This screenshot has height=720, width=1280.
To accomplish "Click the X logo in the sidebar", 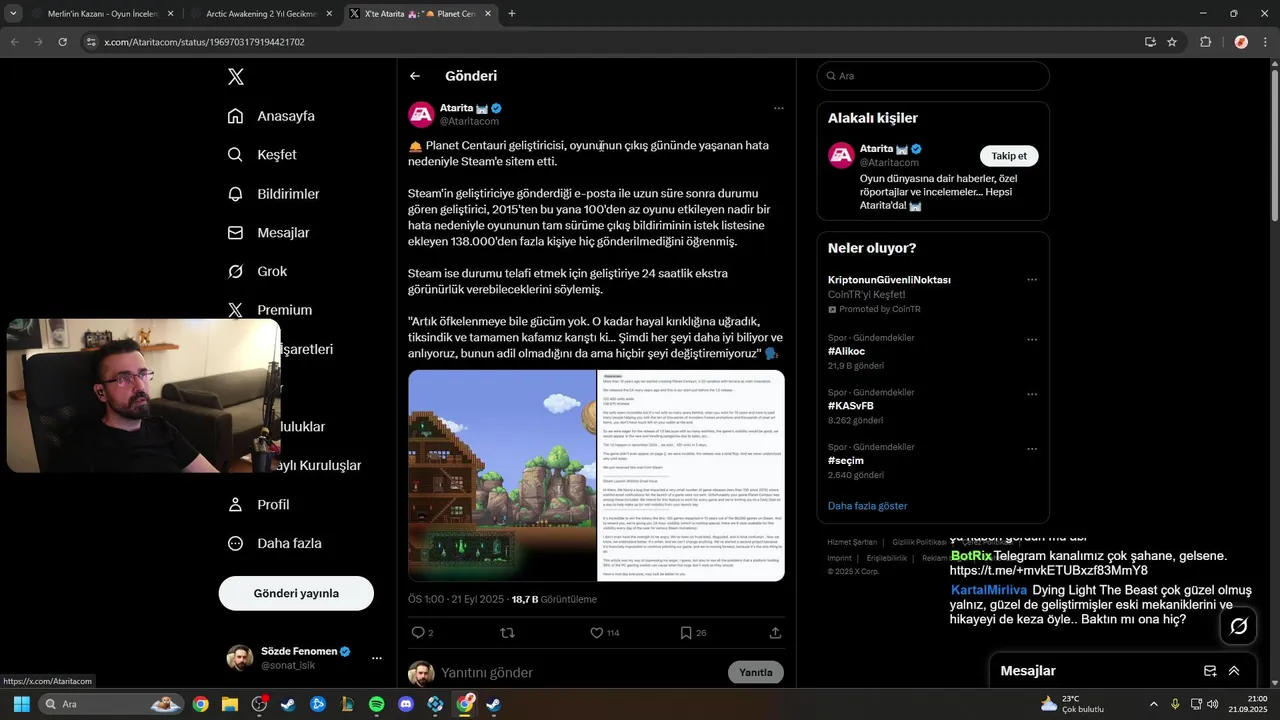I will [x=235, y=77].
